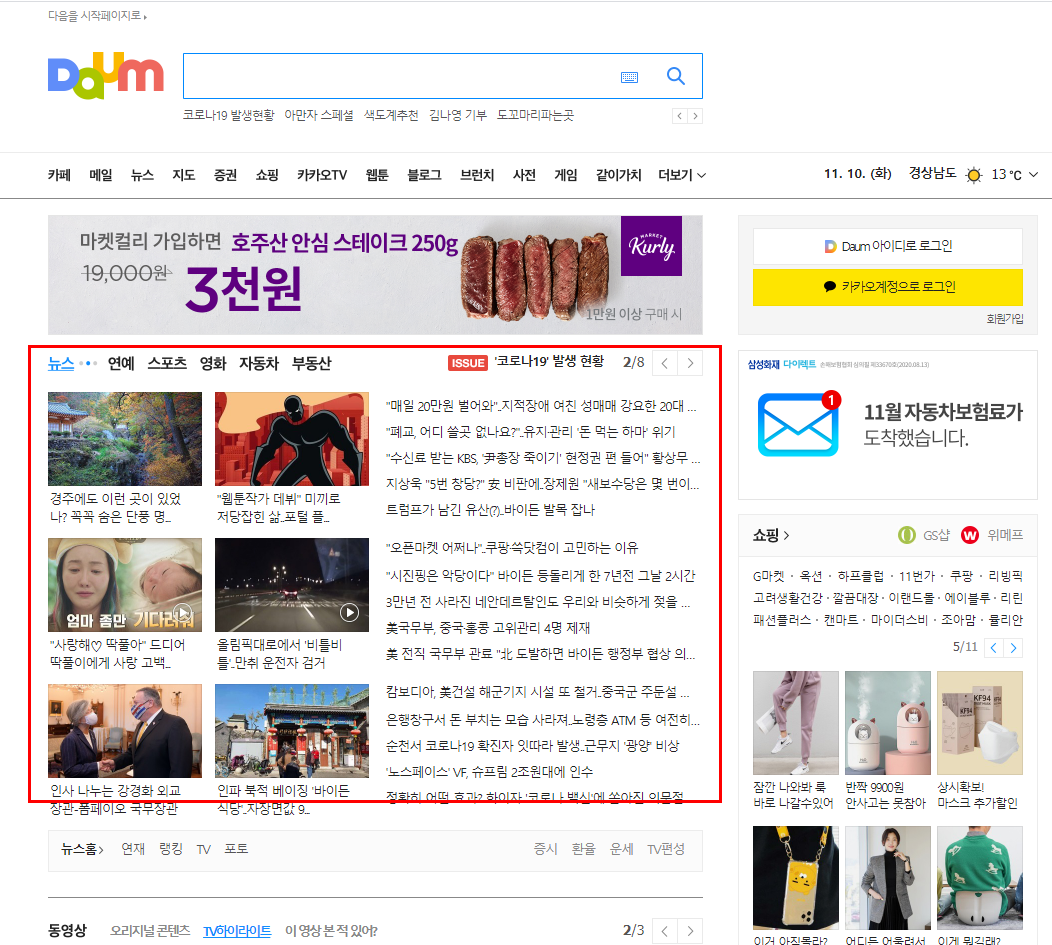Open headline 트럼프가 남긴 유산
Screen dimensions: 1052x945
click(x=490, y=510)
